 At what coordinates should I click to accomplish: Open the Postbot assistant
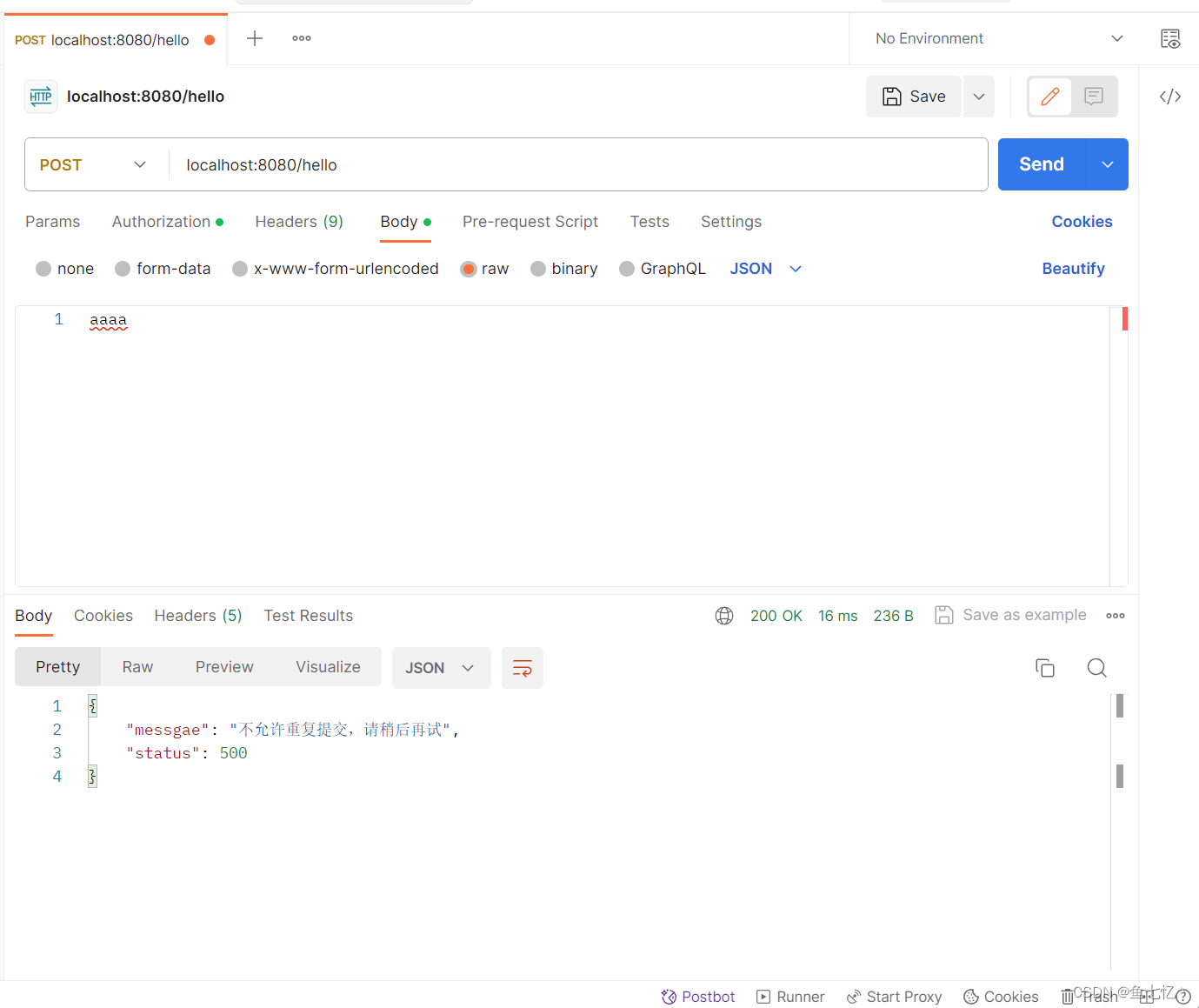pyautogui.click(x=697, y=997)
